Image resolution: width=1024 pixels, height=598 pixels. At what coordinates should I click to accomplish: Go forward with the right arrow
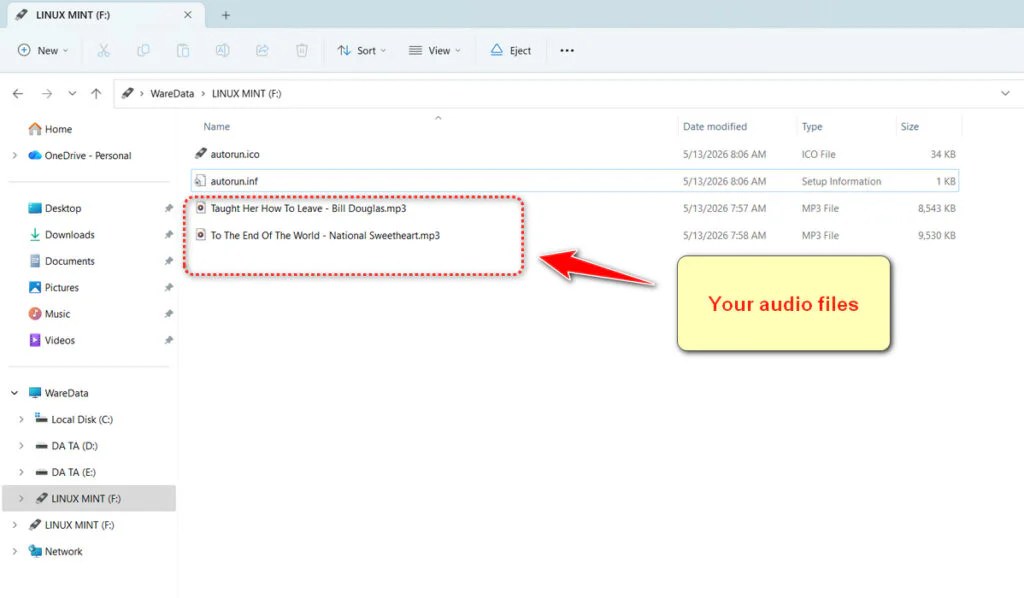point(46,93)
